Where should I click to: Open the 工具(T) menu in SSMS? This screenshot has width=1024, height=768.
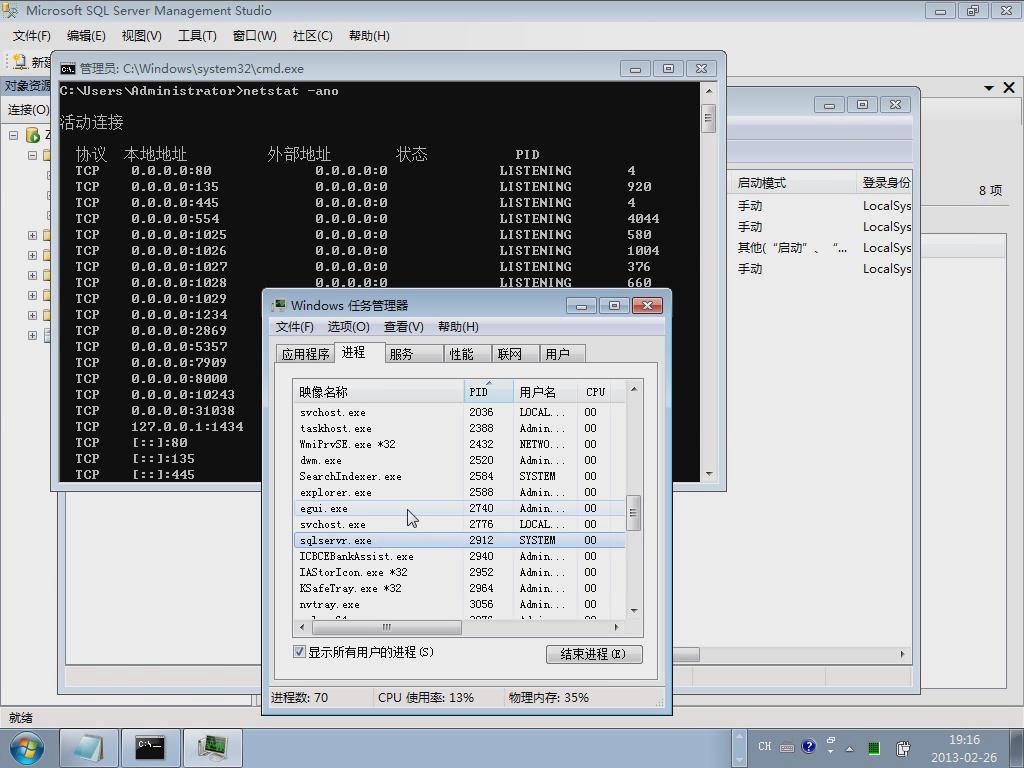click(x=197, y=36)
